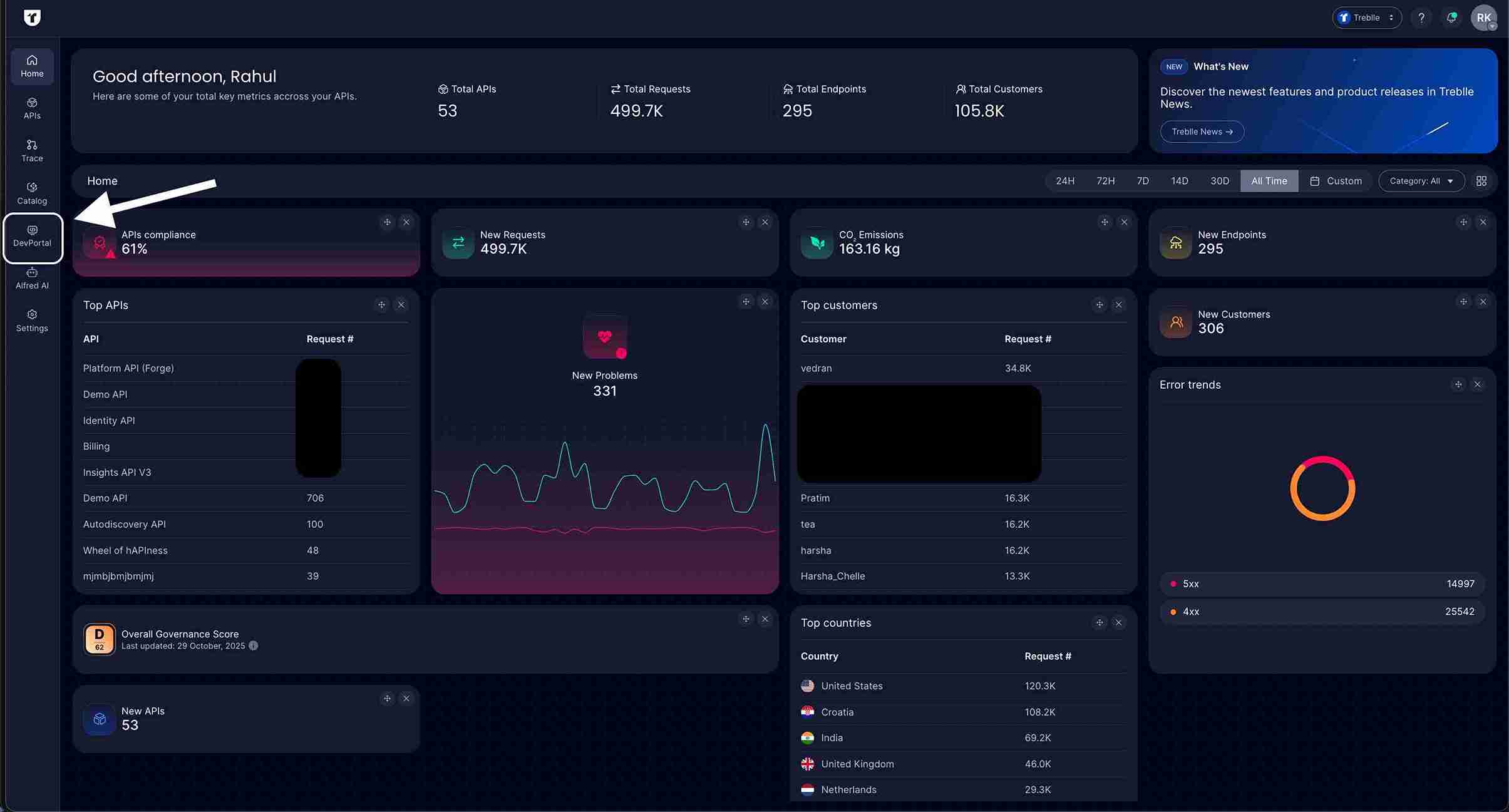1509x812 pixels.
Task: Open the RK user avatar menu
Action: coord(1483,18)
